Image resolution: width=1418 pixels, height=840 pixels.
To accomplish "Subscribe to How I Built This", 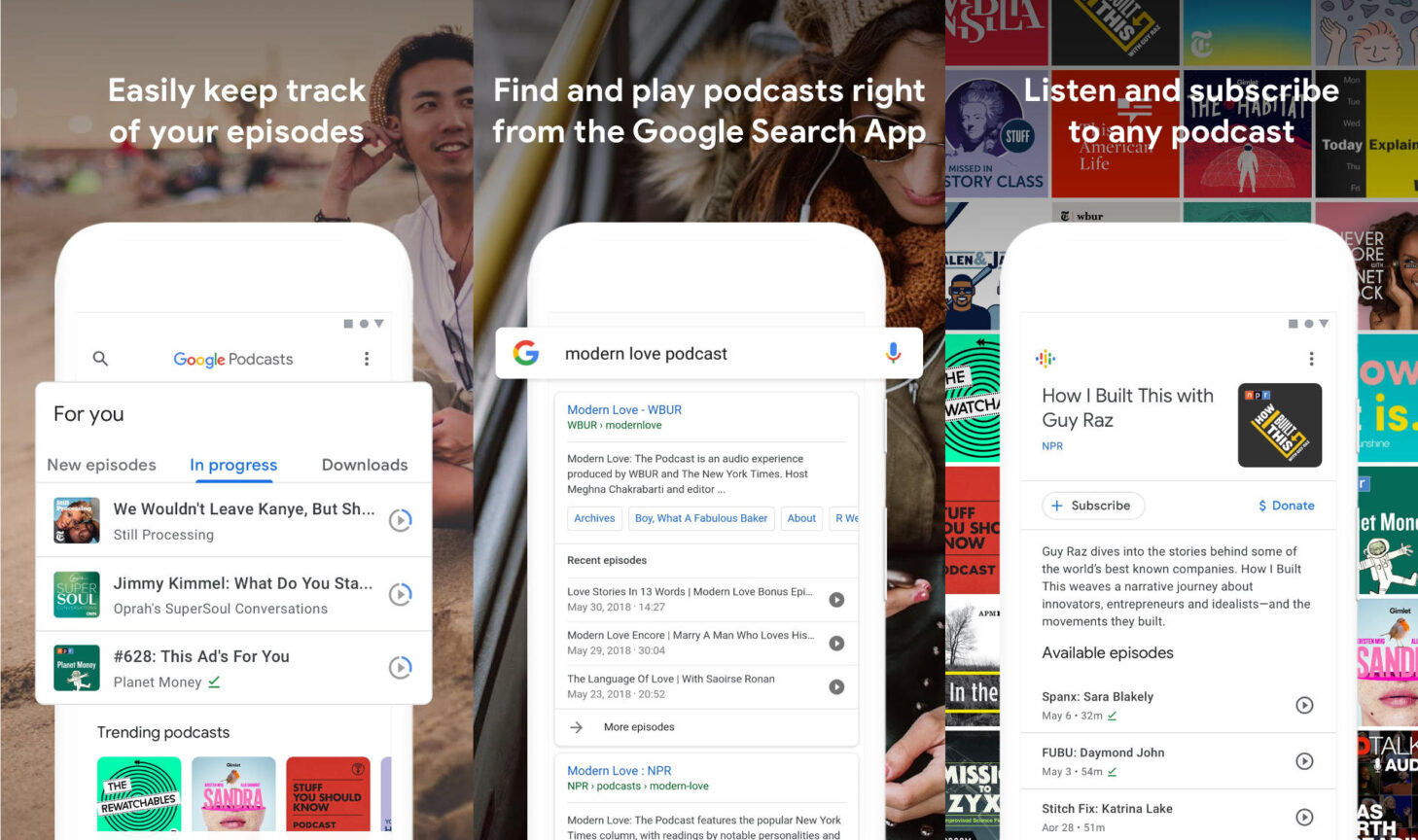I will pyautogui.click(x=1093, y=506).
